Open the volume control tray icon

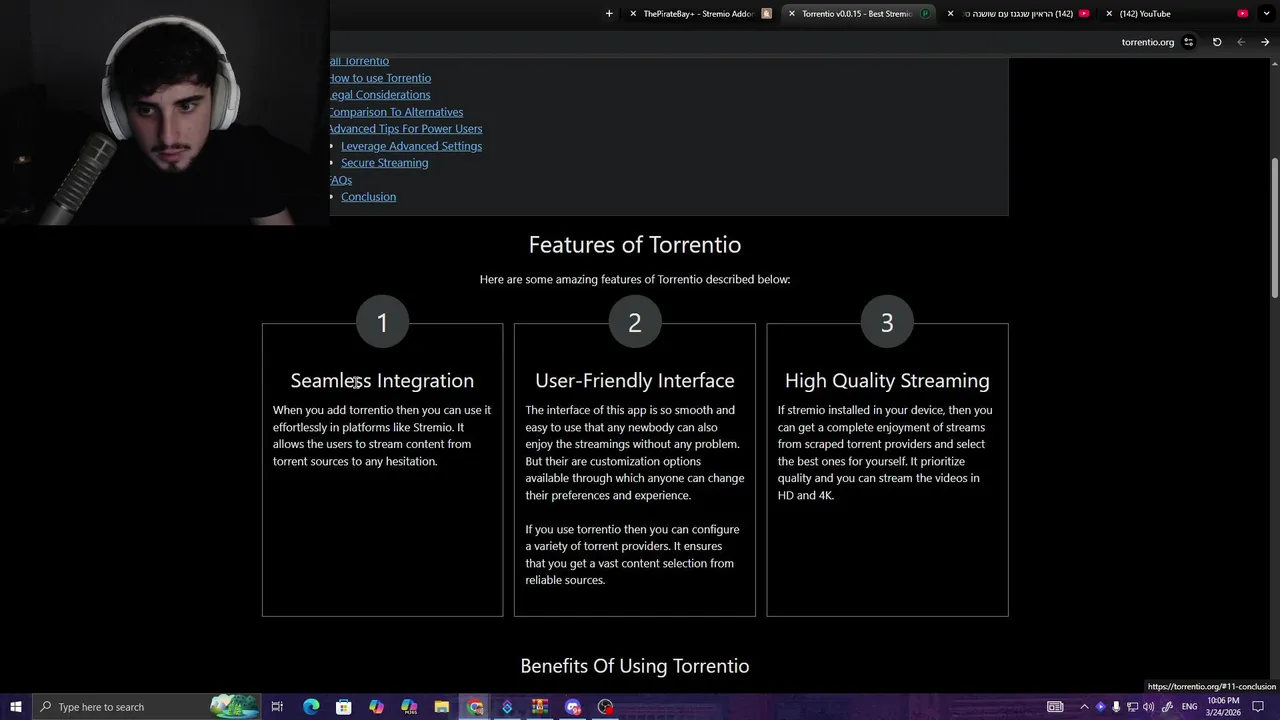pyautogui.click(x=1148, y=707)
